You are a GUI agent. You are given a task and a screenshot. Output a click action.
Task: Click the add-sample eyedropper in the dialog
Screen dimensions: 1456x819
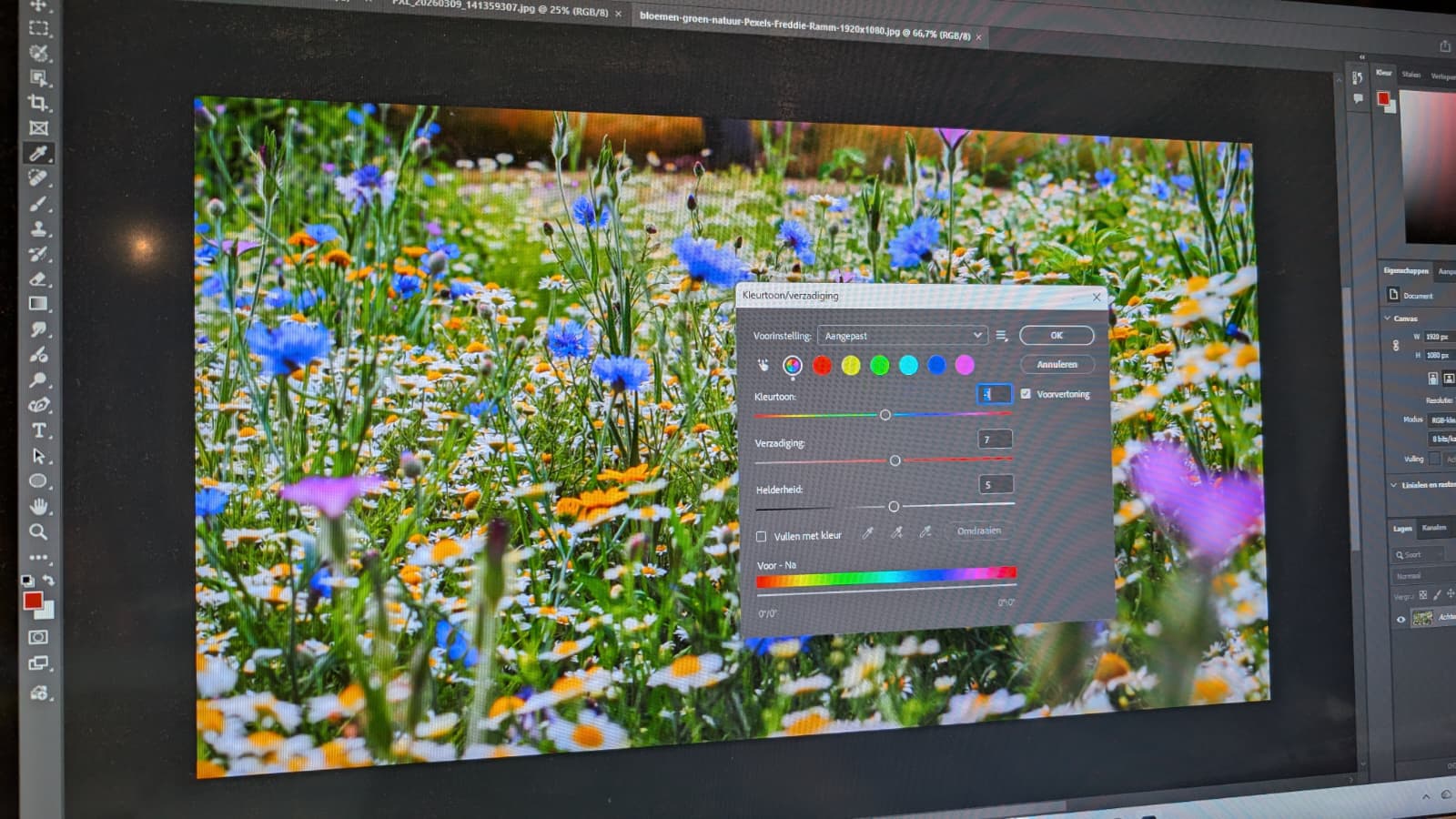[x=896, y=533]
